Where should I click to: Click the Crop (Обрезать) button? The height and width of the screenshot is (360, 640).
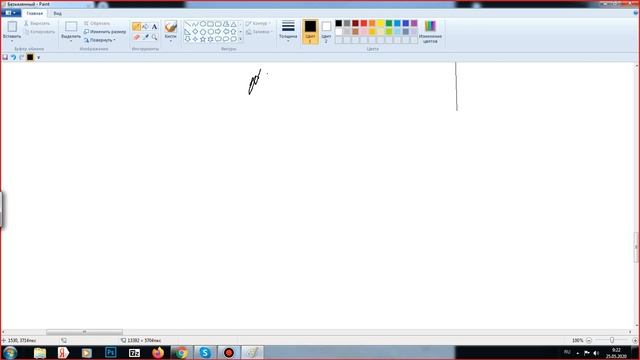pos(97,24)
